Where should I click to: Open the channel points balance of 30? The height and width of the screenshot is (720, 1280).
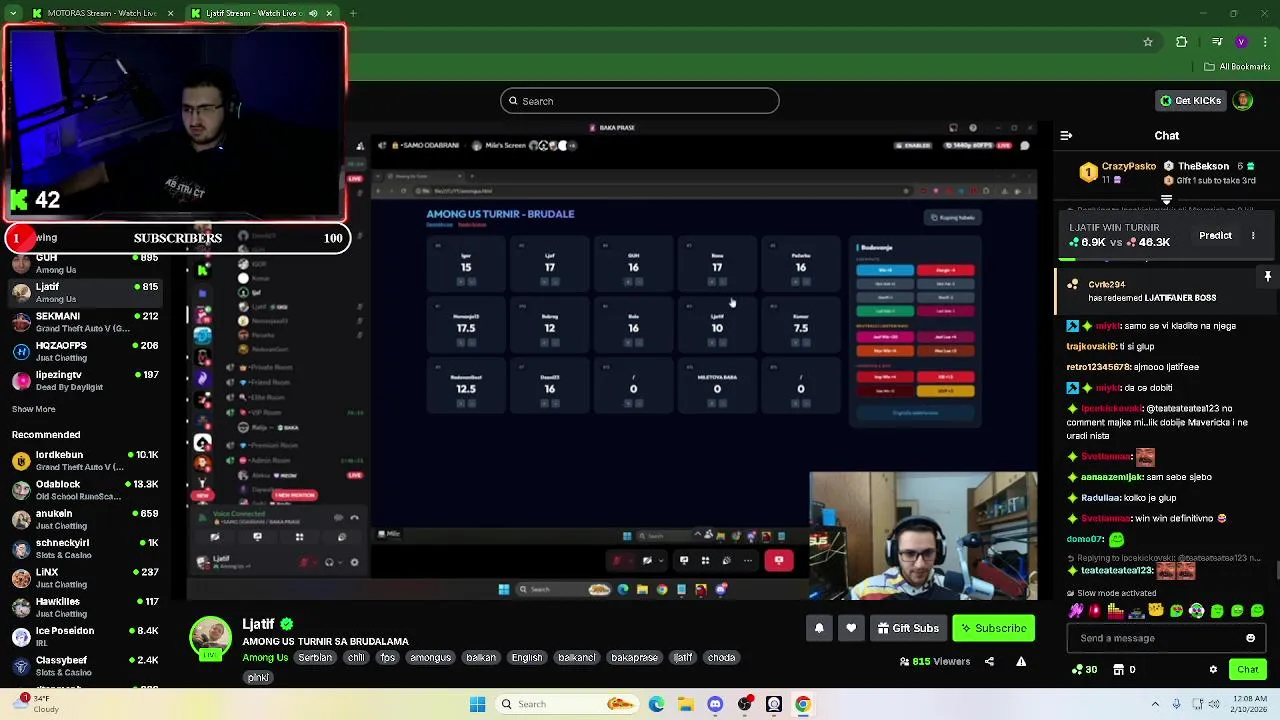tap(1085, 669)
